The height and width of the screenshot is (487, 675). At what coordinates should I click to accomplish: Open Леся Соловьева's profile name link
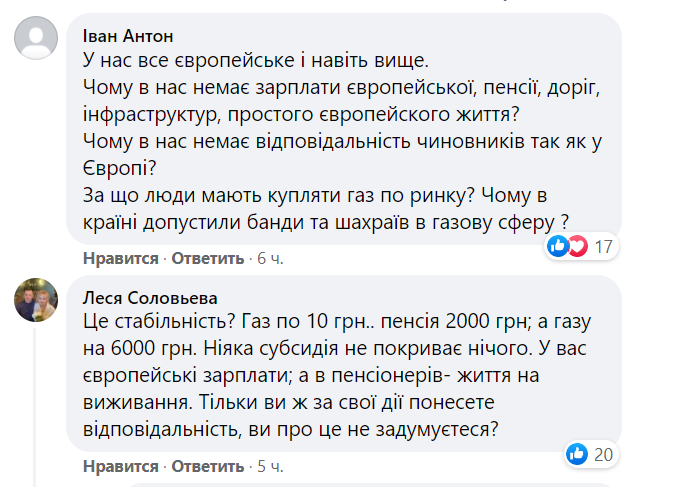coord(147,297)
